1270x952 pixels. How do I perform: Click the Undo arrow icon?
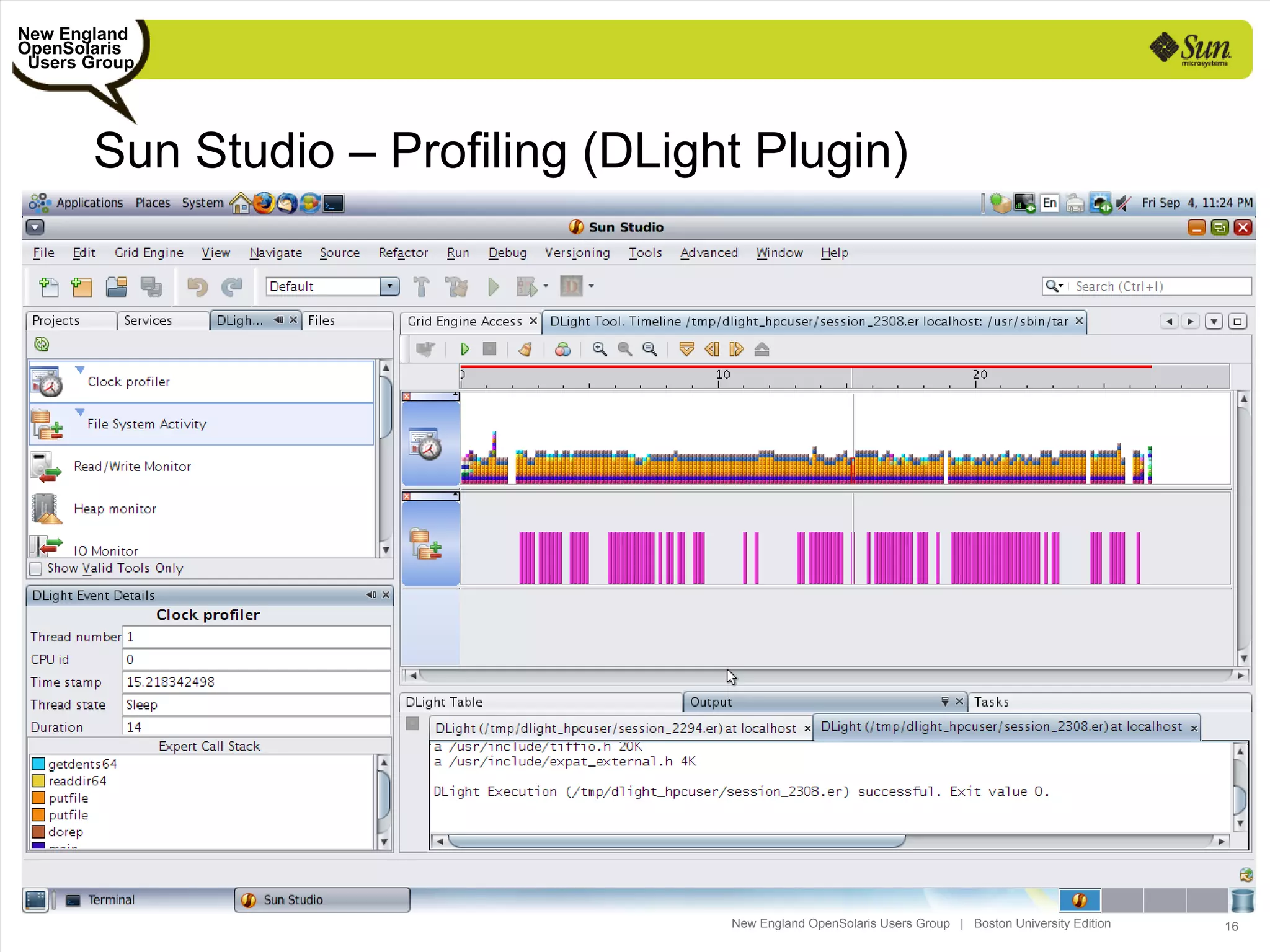[x=198, y=286]
